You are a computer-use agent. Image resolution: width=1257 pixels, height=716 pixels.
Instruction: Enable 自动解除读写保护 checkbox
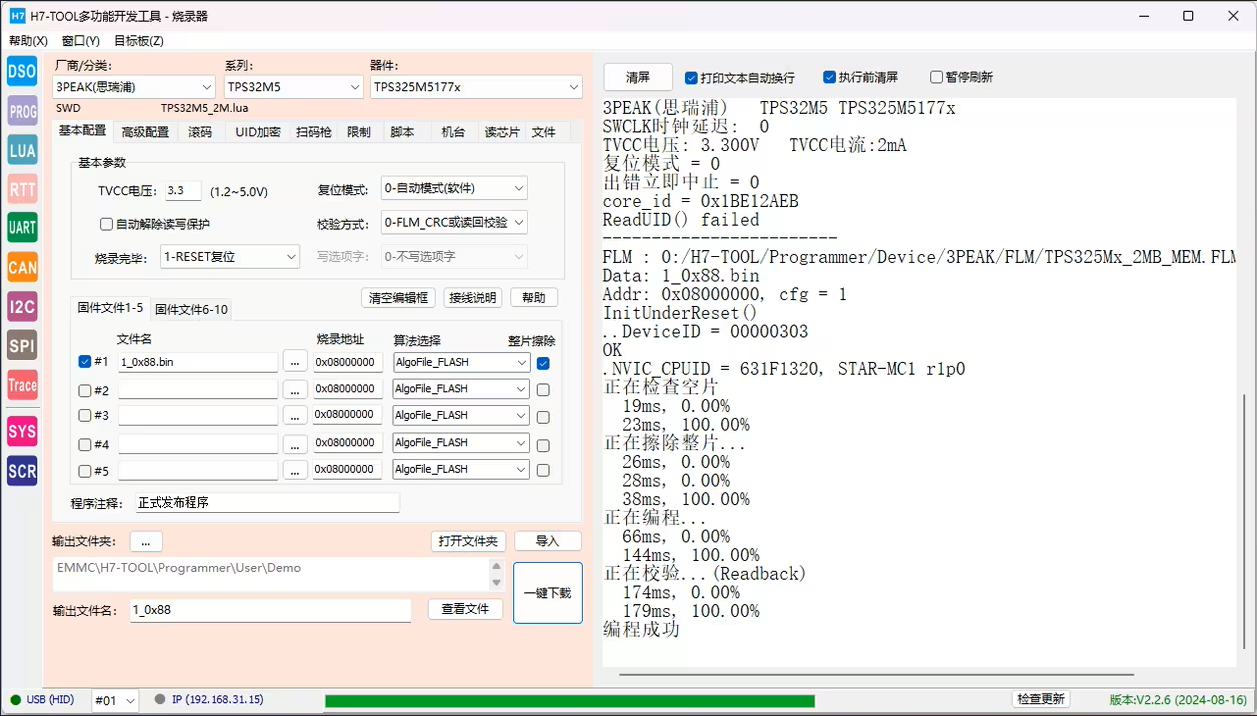click(x=107, y=224)
